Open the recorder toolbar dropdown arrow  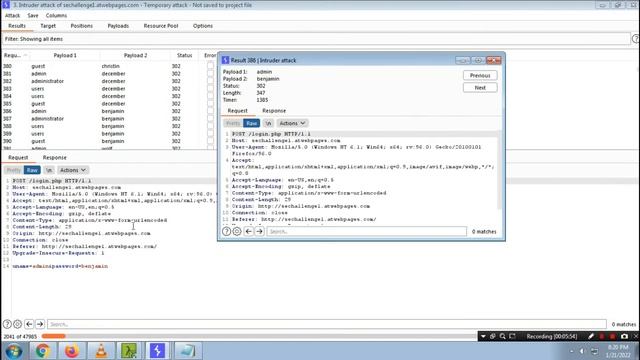pyautogui.click(x=483, y=336)
